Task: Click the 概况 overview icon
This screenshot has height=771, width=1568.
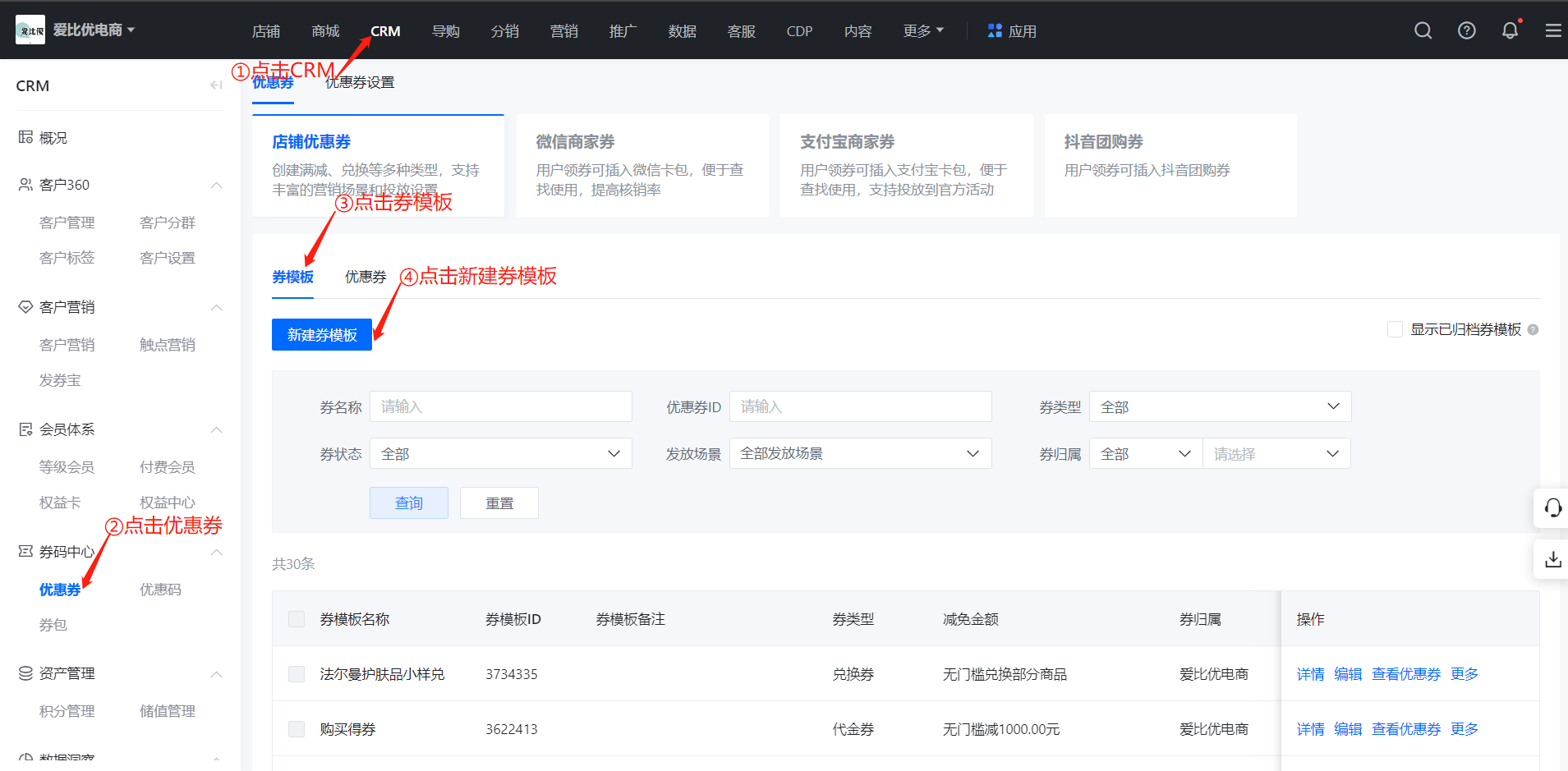Action: point(25,137)
